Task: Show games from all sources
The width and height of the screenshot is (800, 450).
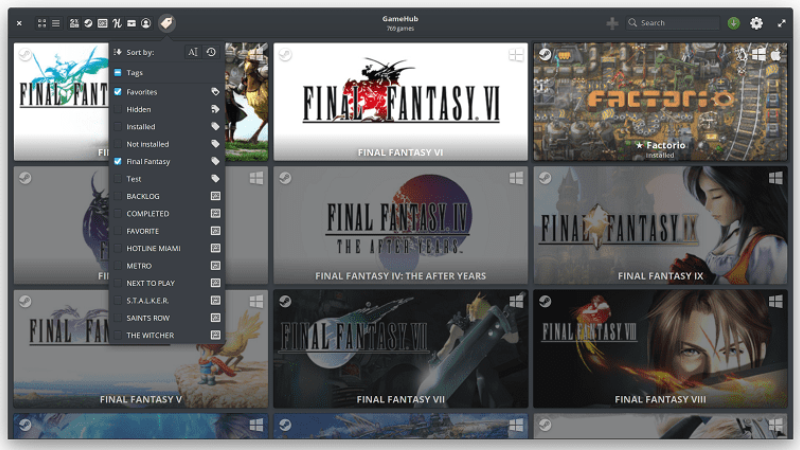Action: point(74,23)
